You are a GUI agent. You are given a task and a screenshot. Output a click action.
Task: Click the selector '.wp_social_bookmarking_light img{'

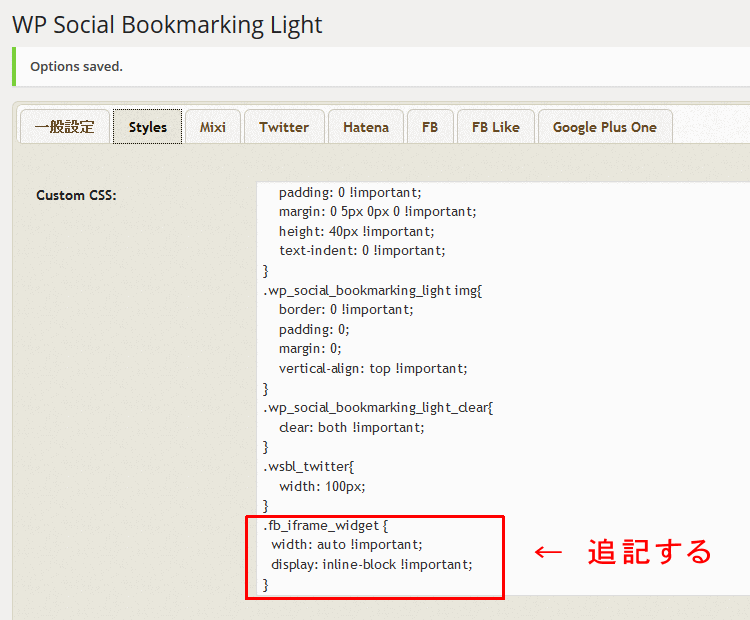tap(373, 290)
